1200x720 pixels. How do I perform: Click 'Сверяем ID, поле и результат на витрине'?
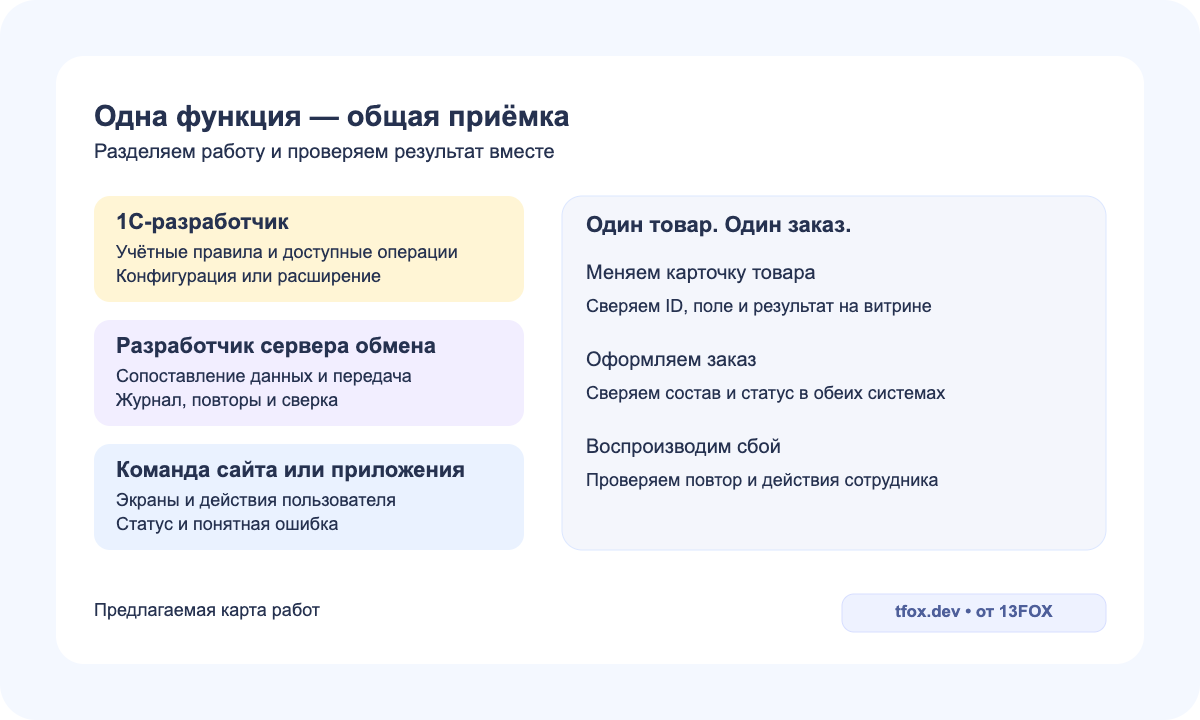coord(759,306)
